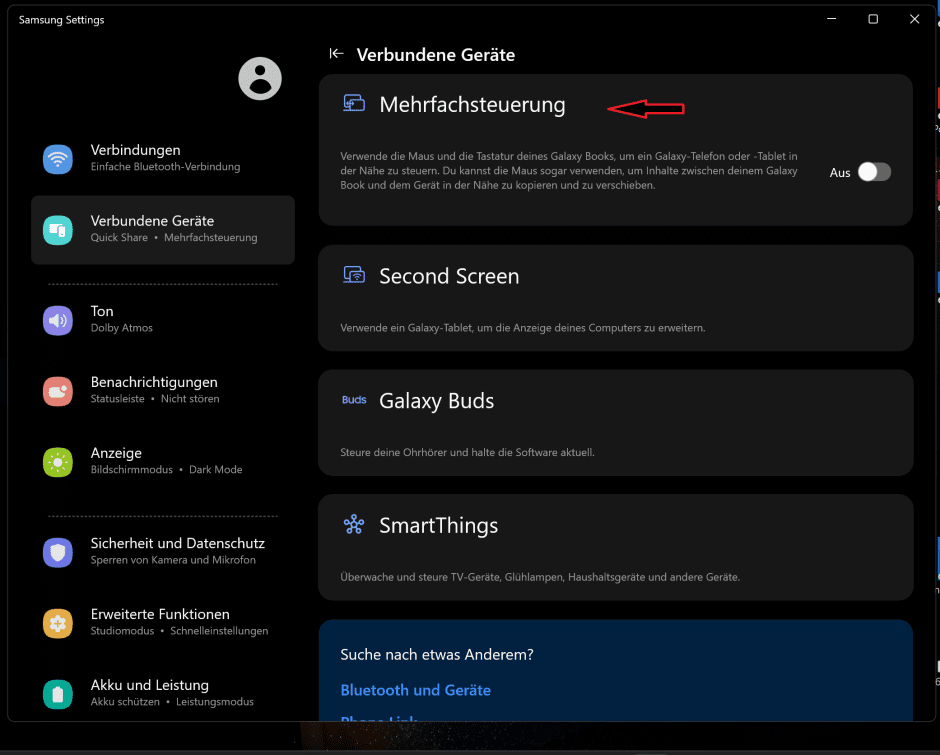Click the Samsung Settings window title
940x755 pixels.
pos(62,20)
